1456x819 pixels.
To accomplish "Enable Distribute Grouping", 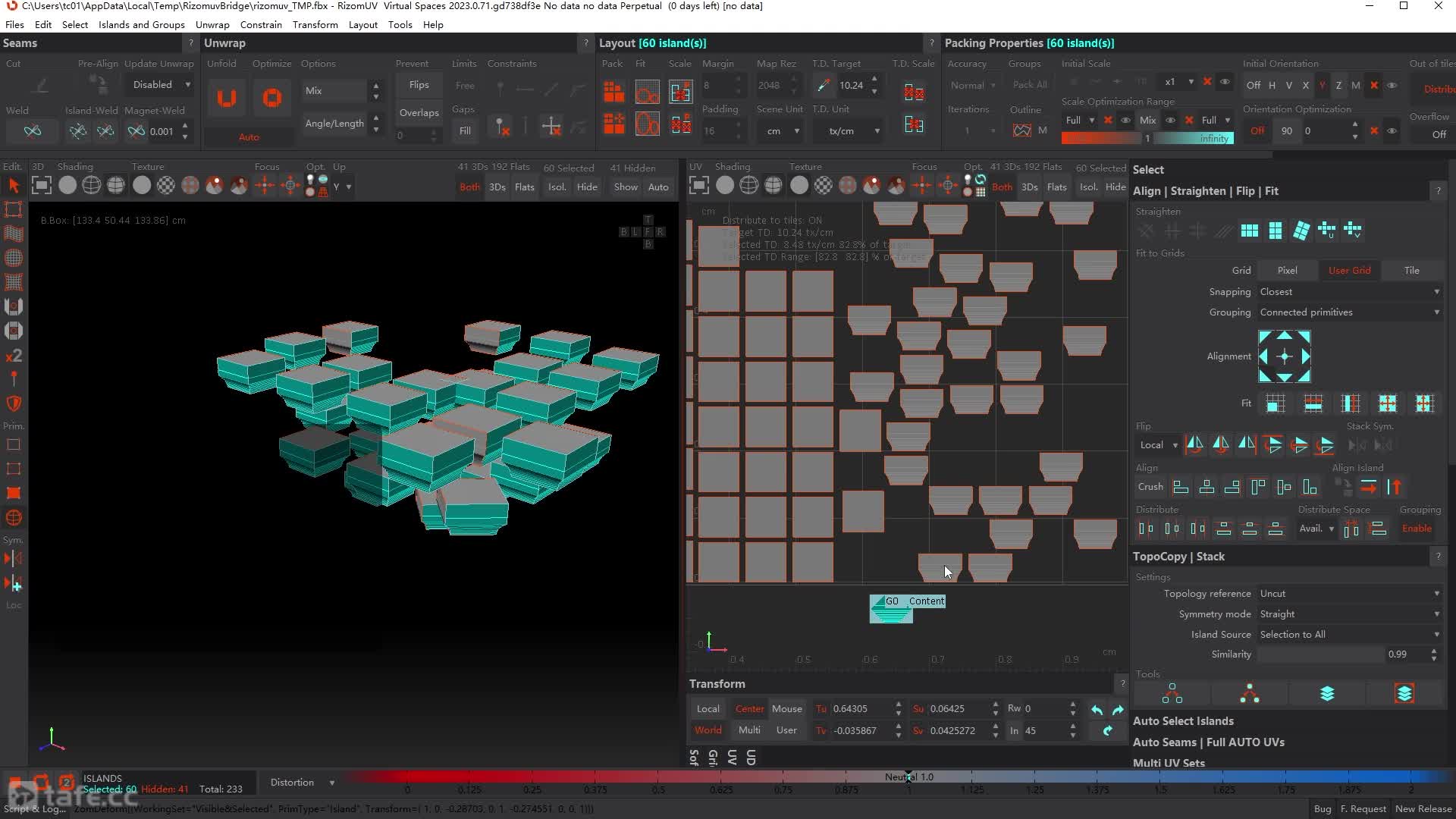I will (x=1417, y=529).
